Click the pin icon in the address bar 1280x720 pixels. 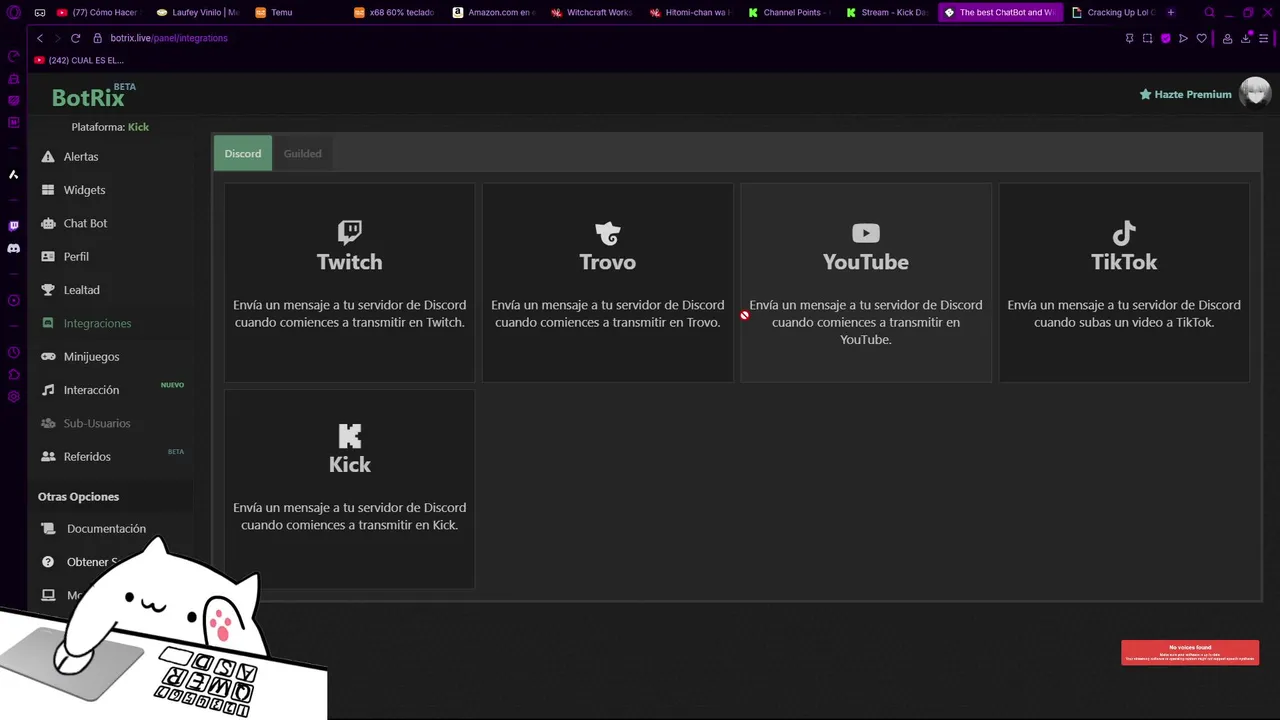1129,39
